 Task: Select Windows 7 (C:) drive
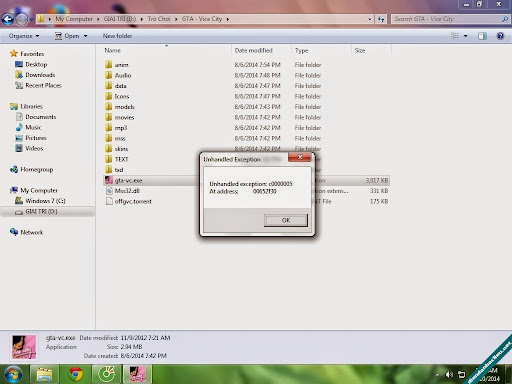coord(40,201)
